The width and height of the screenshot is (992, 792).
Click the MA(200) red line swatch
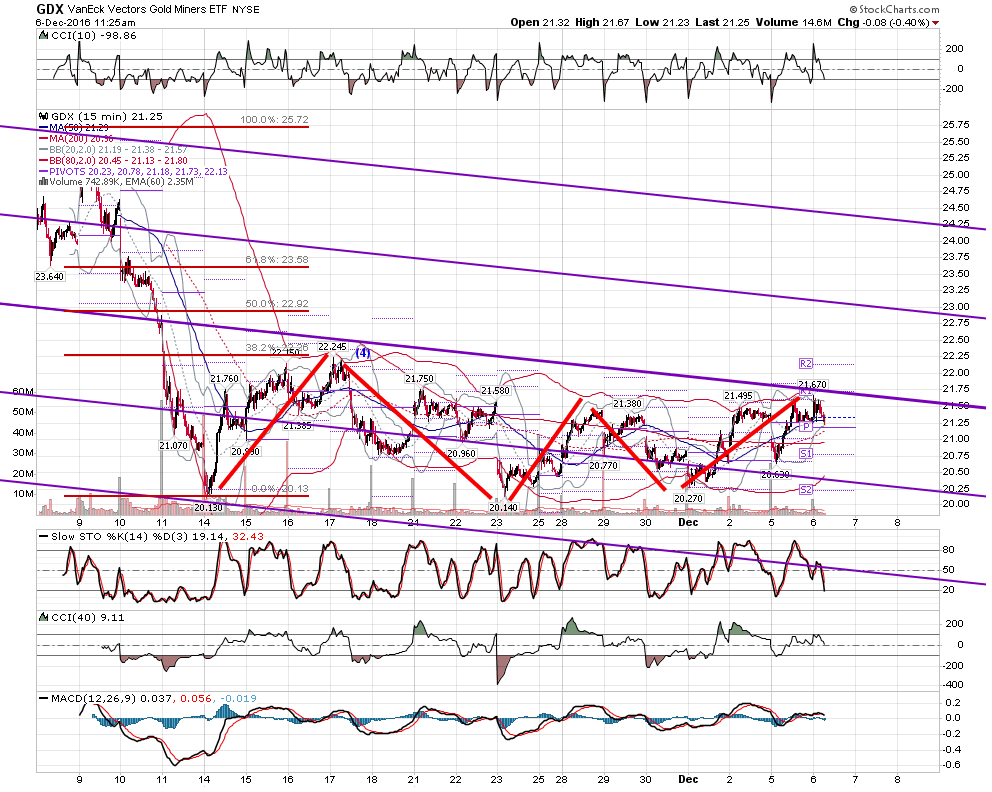click(44, 139)
